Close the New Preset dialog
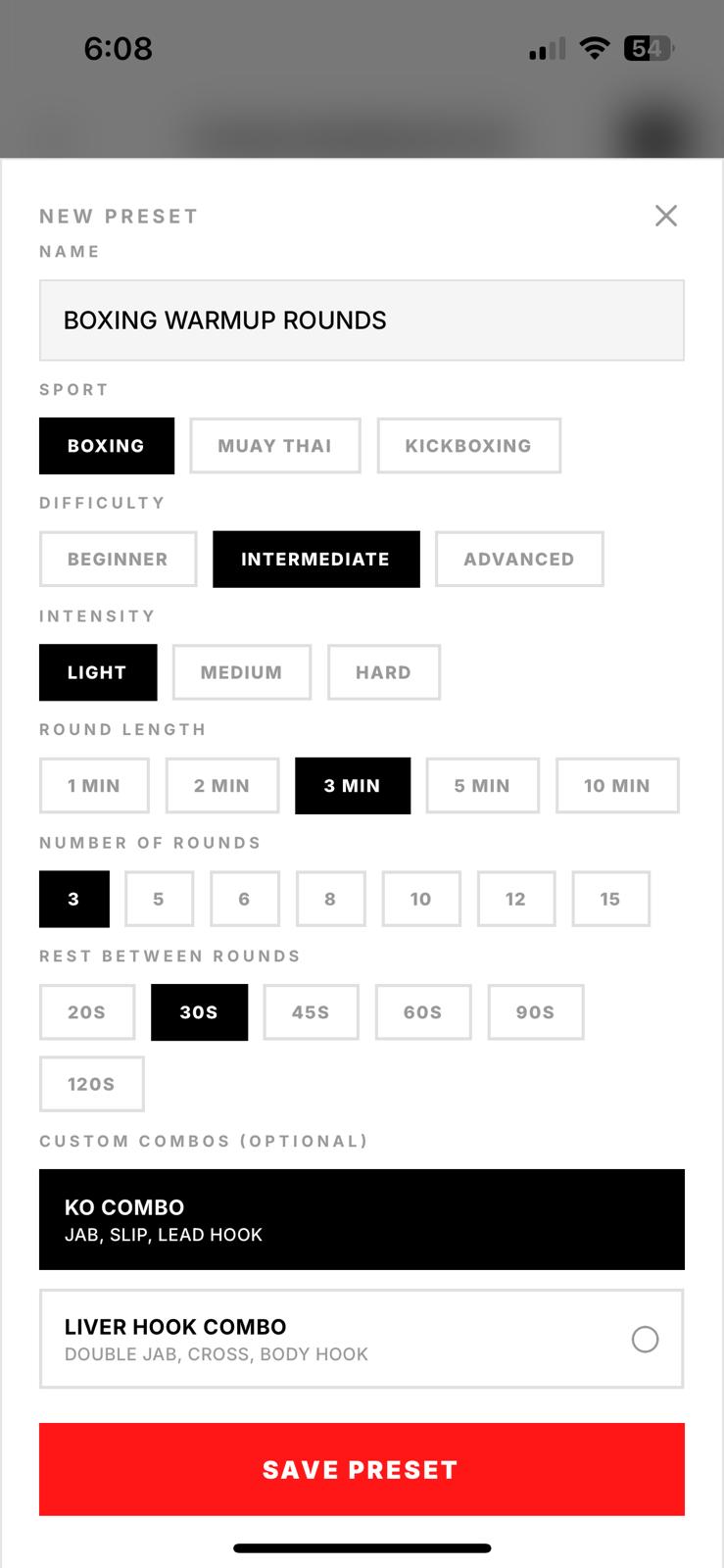This screenshot has width=724, height=1568. [x=666, y=216]
